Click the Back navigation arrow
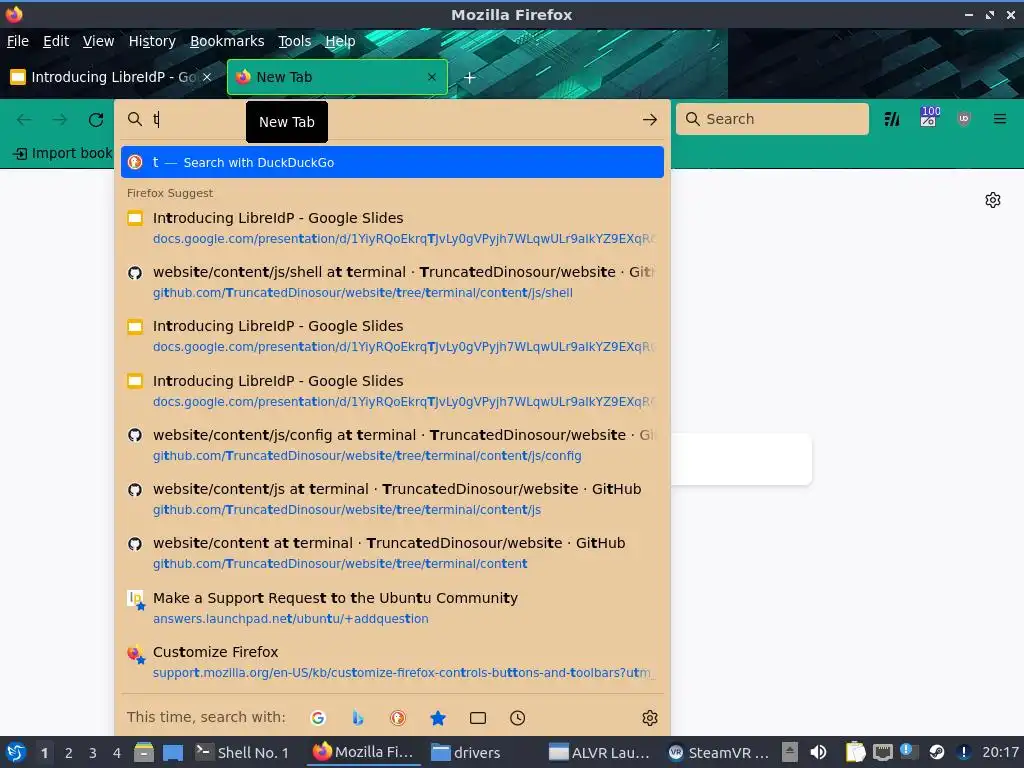This screenshot has width=1024, height=768. (24, 120)
